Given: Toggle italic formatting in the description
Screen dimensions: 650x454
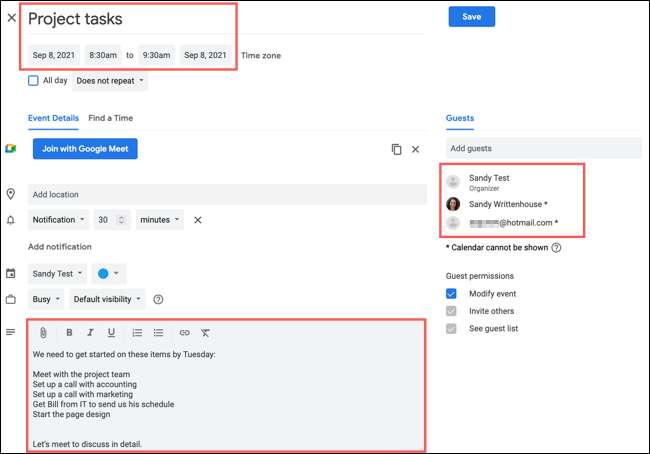Looking at the screenshot, I should click(90, 333).
